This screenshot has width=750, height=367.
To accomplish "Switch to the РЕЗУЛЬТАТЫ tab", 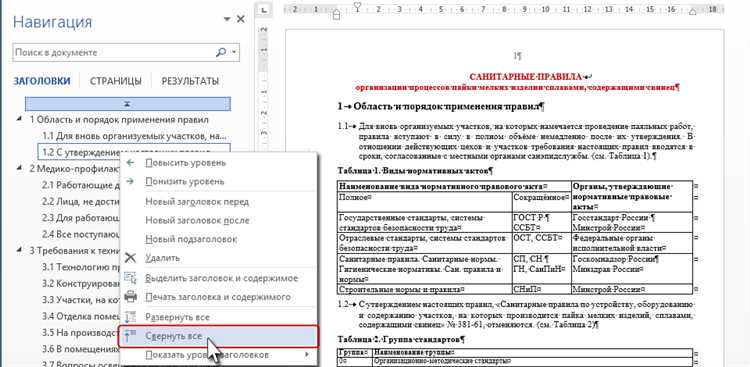I will pyautogui.click(x=190, y=81).
